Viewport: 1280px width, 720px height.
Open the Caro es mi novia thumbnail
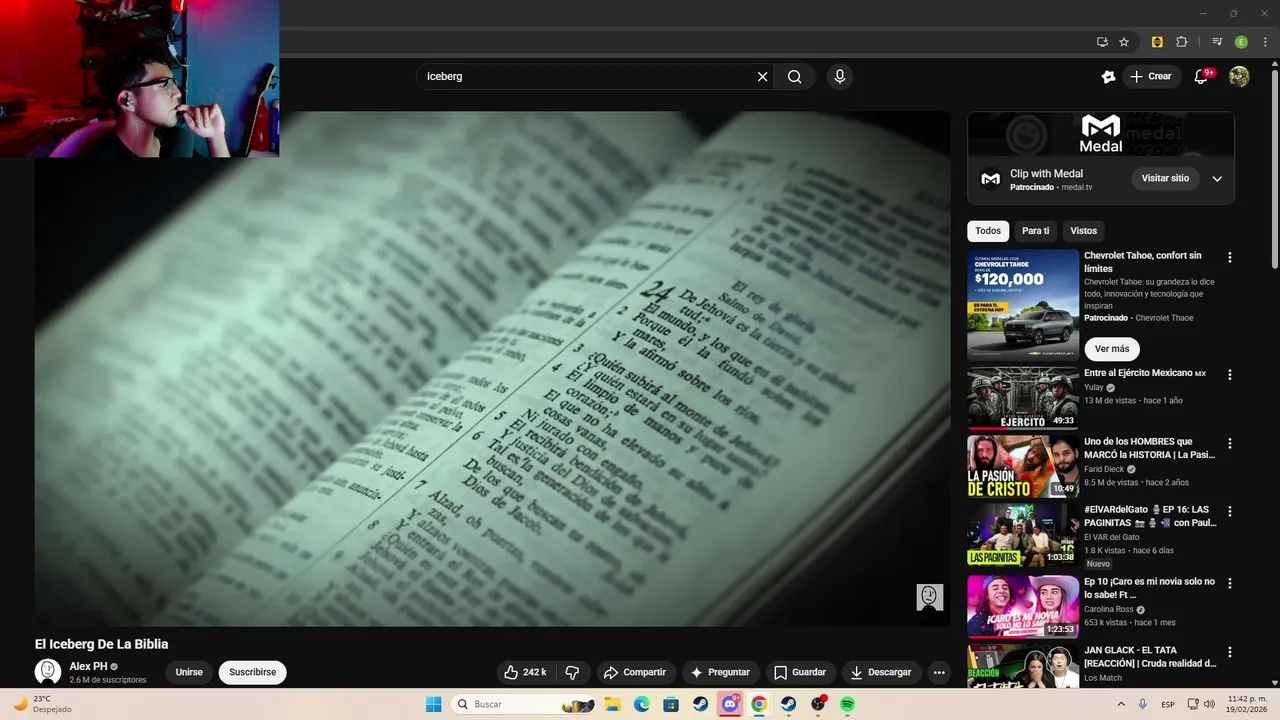click(1023, 606)
